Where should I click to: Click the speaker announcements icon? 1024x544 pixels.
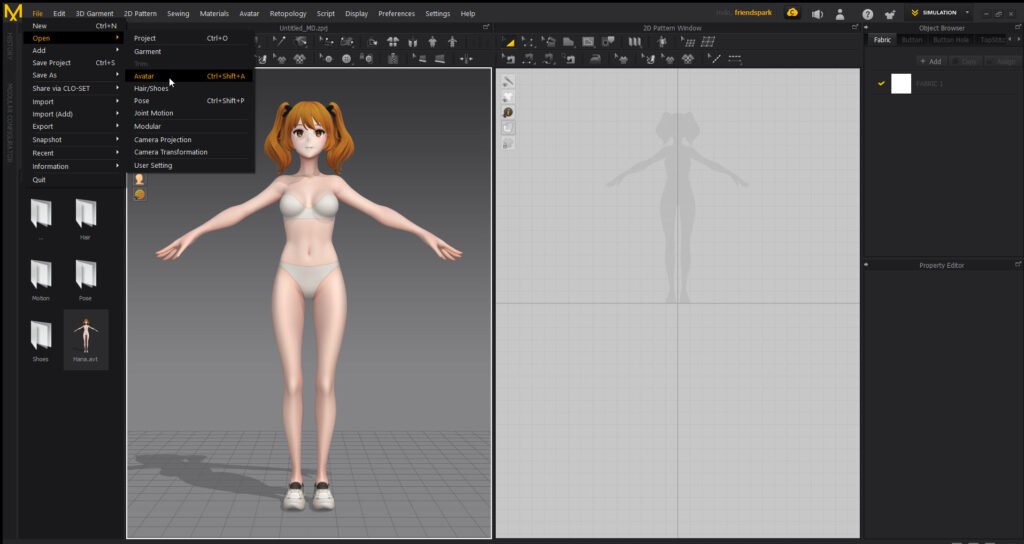pyautogui.click(x=817, y=13)
